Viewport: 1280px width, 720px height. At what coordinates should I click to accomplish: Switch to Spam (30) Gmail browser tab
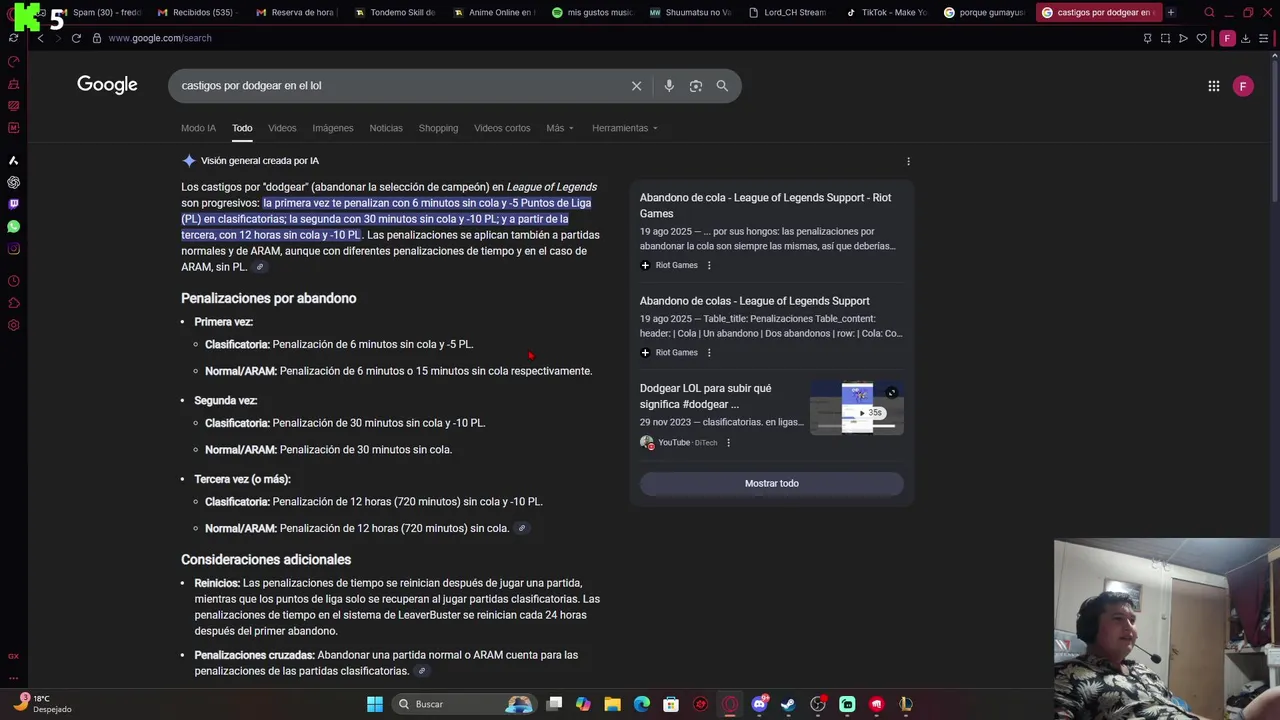click(x=97, y=12)
